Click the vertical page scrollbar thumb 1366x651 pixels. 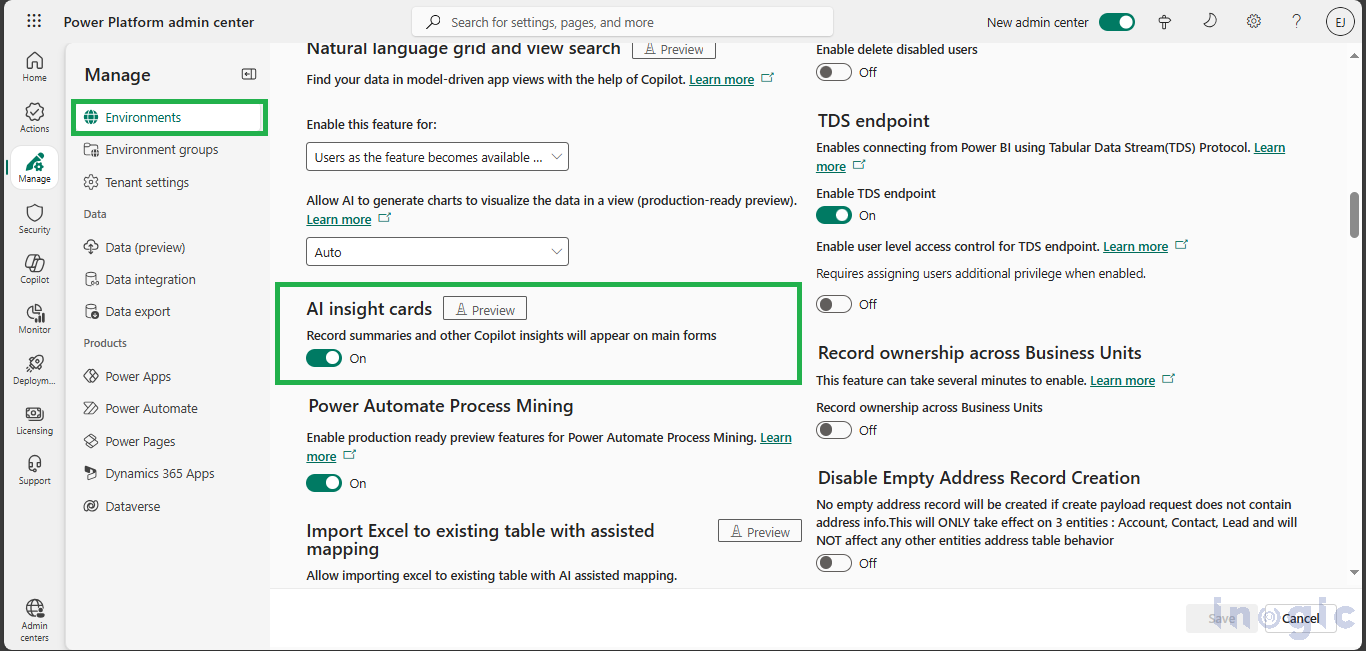1355,214
